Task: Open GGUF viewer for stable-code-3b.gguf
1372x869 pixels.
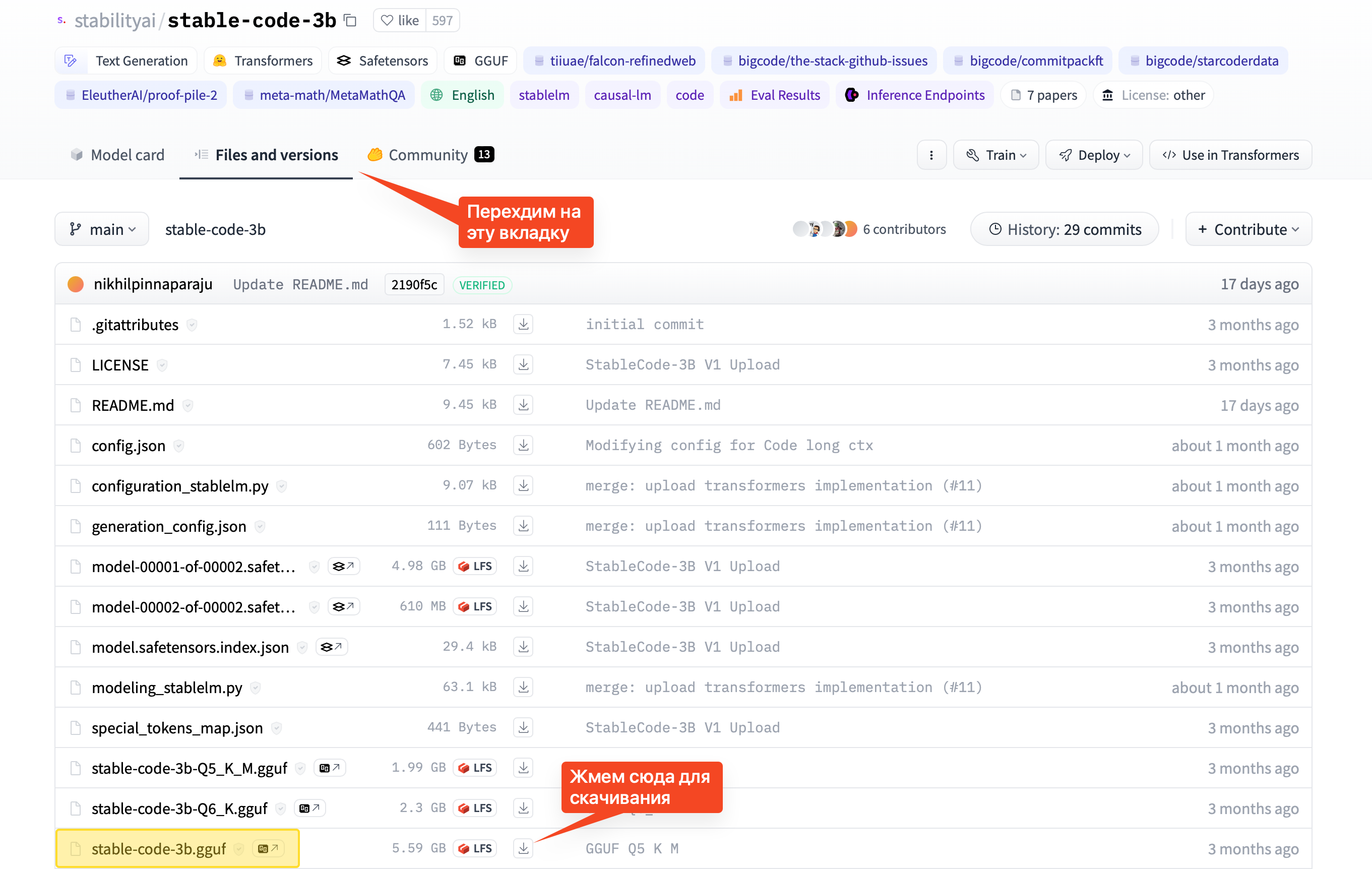Action: (x=268, y=848)
